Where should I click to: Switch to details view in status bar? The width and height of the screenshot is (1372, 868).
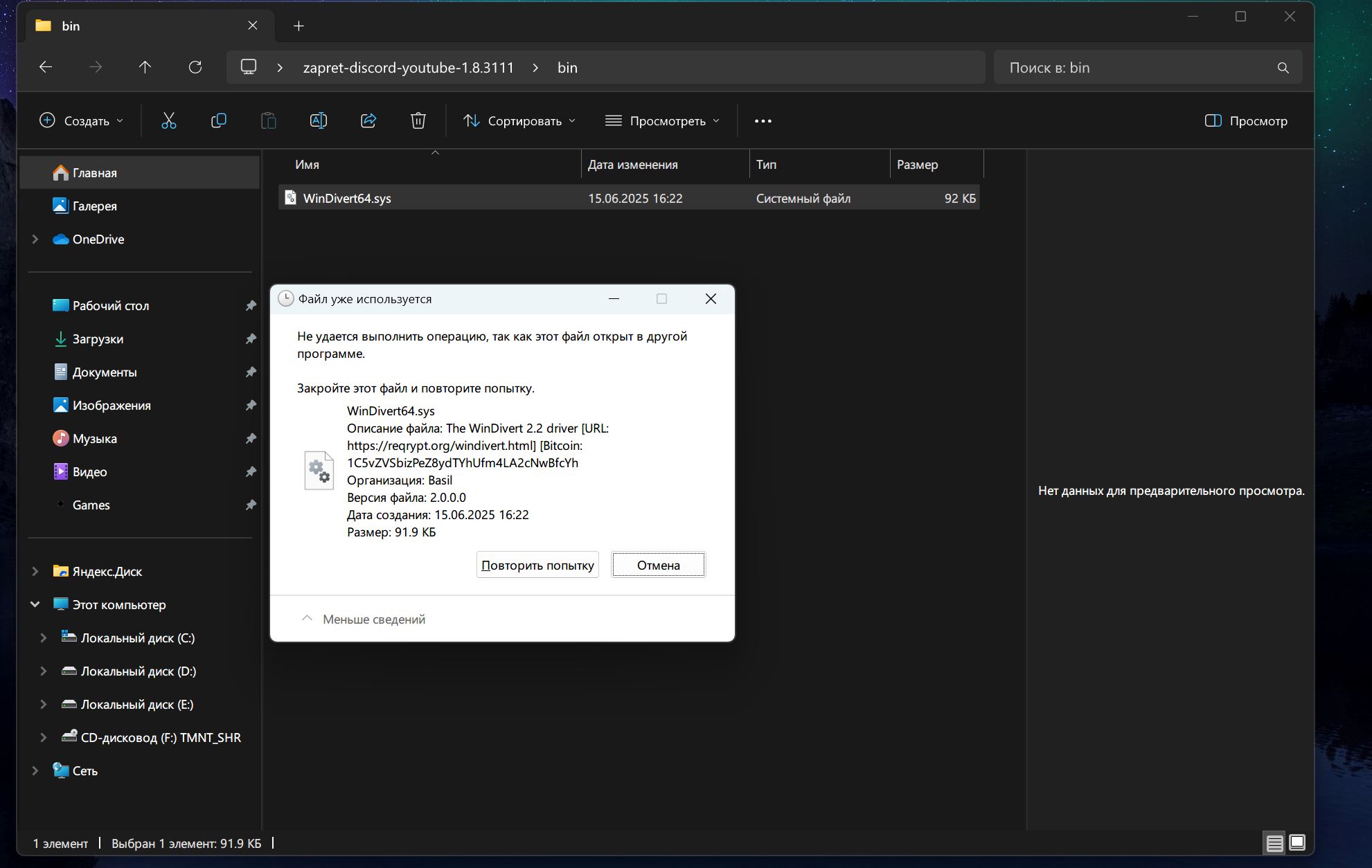click(1274, 843)
